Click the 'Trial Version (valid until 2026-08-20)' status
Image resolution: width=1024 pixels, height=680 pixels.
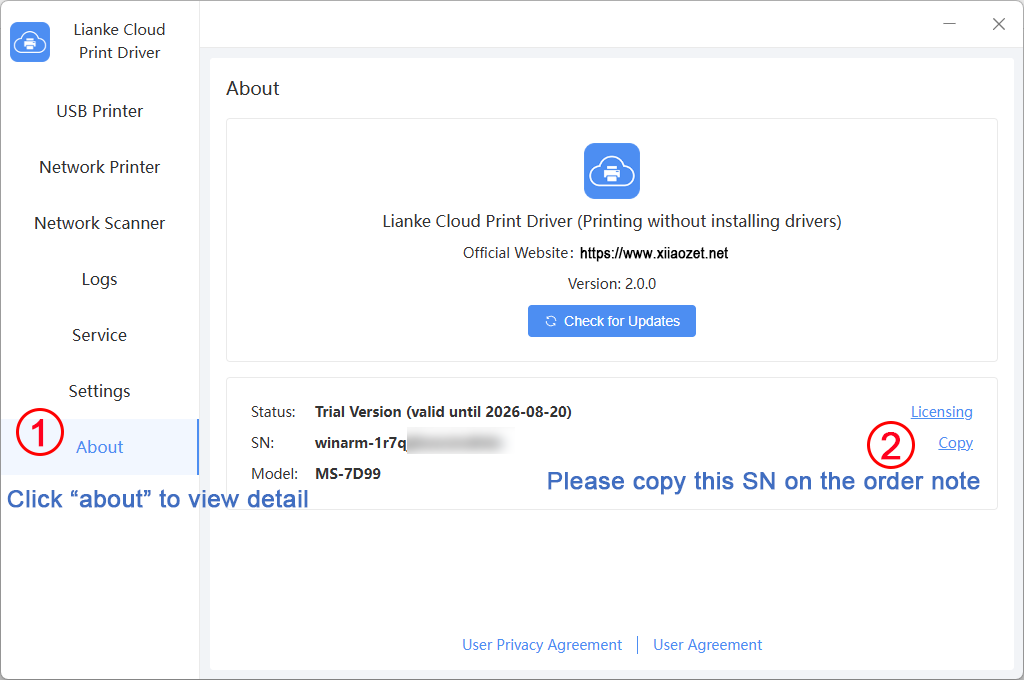tap(443, 412)
